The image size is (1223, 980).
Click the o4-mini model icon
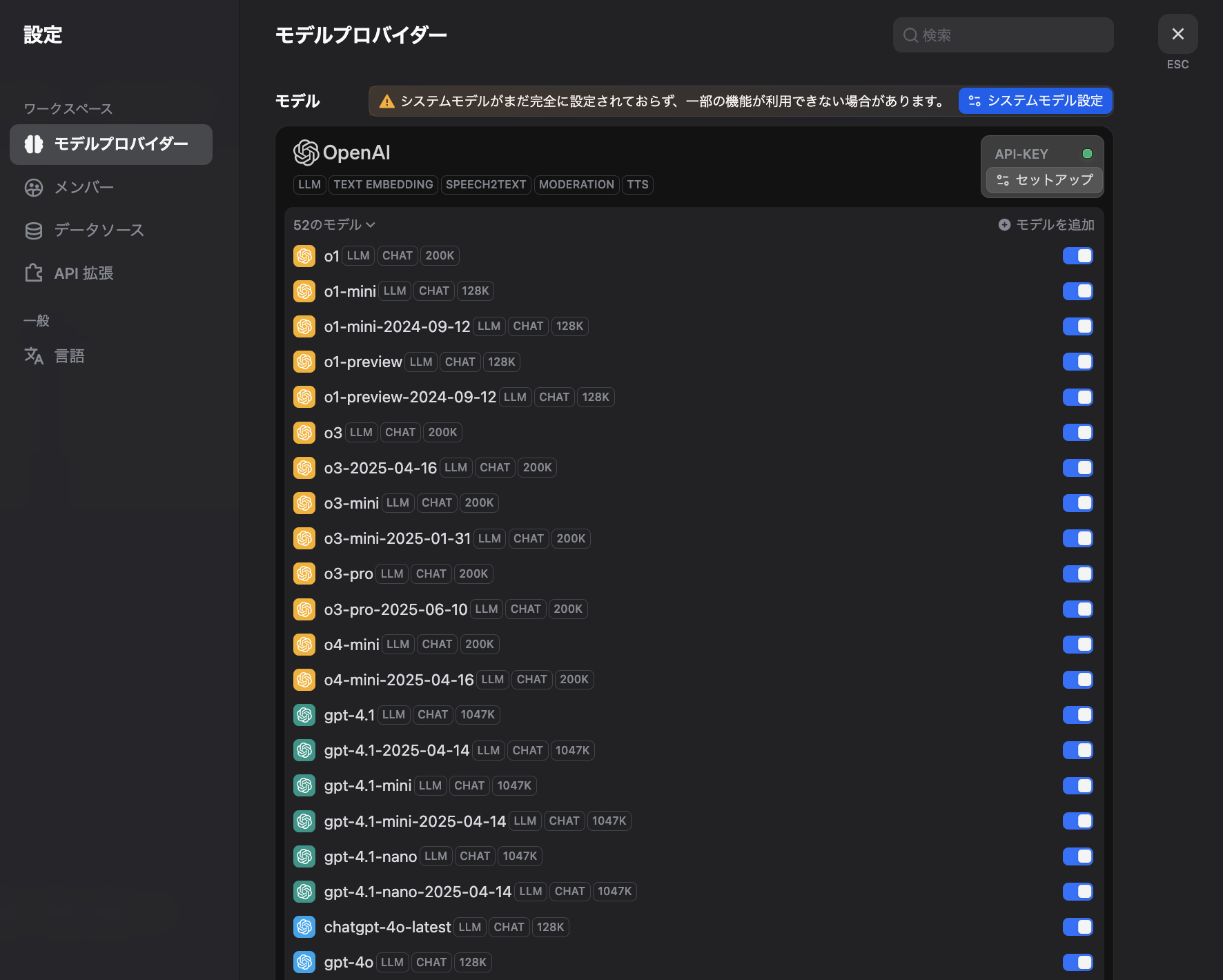[304, 645]
